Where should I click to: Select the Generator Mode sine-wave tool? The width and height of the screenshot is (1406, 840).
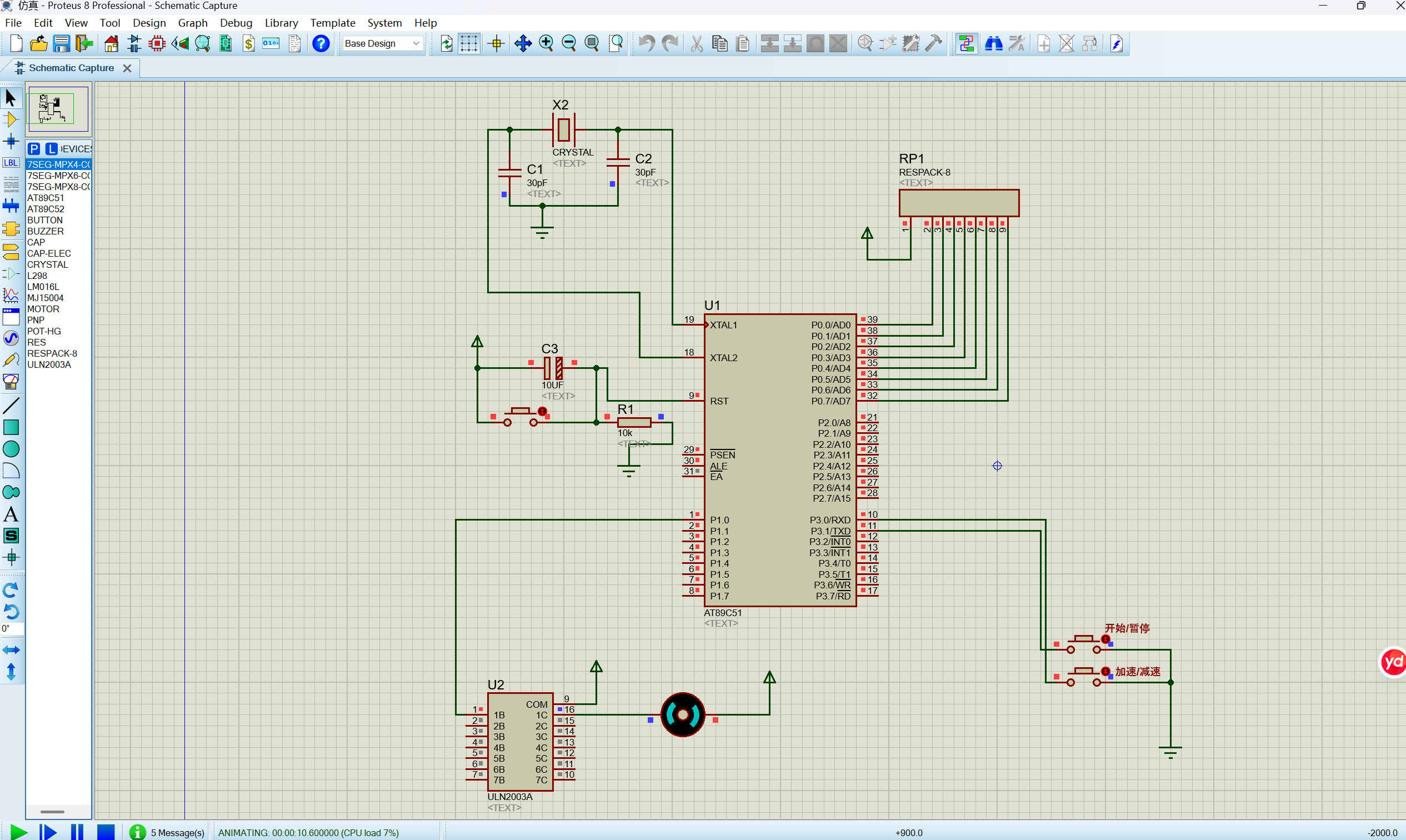[11, 338]
